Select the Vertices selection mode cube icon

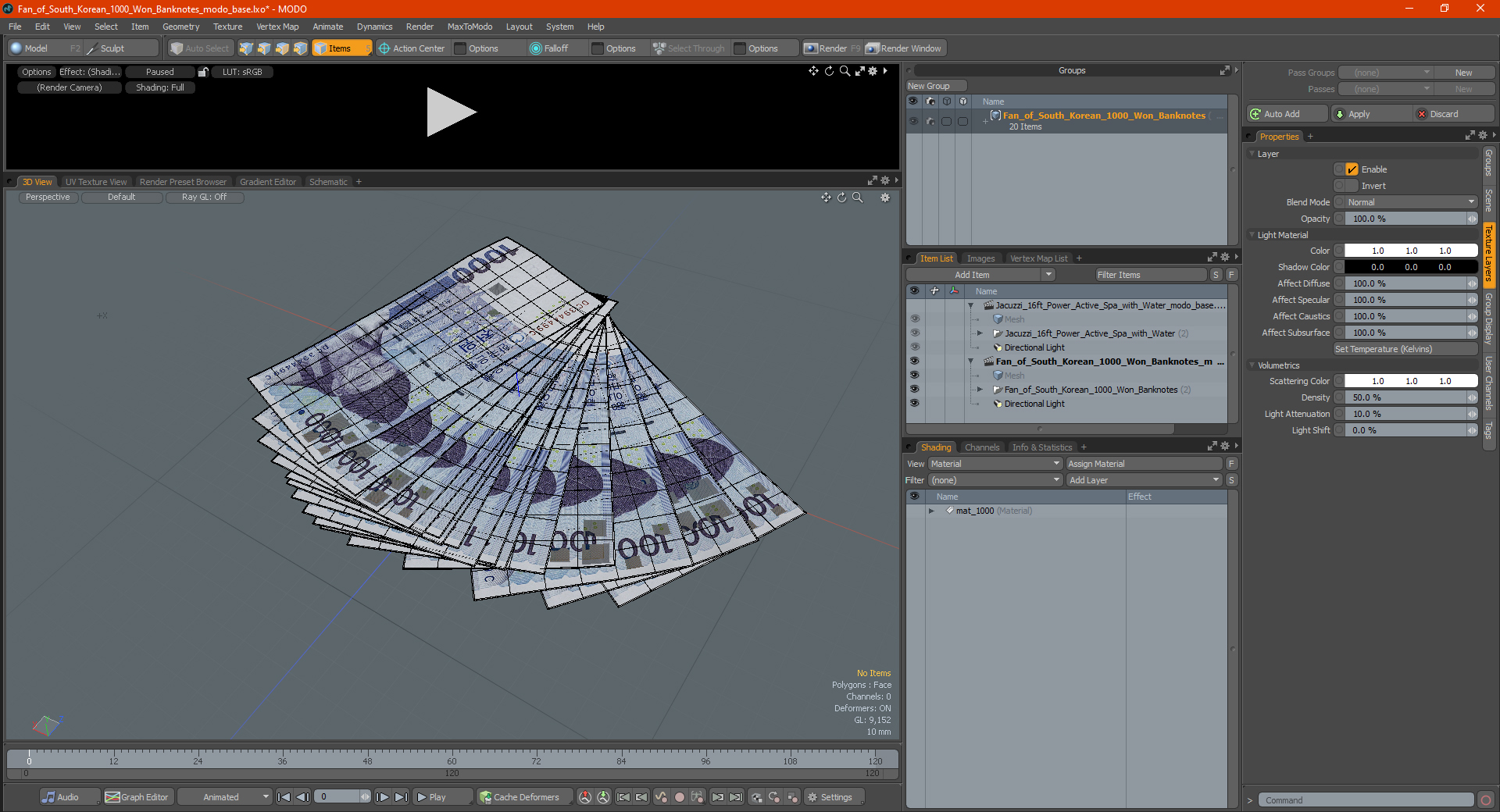point(246,48)
